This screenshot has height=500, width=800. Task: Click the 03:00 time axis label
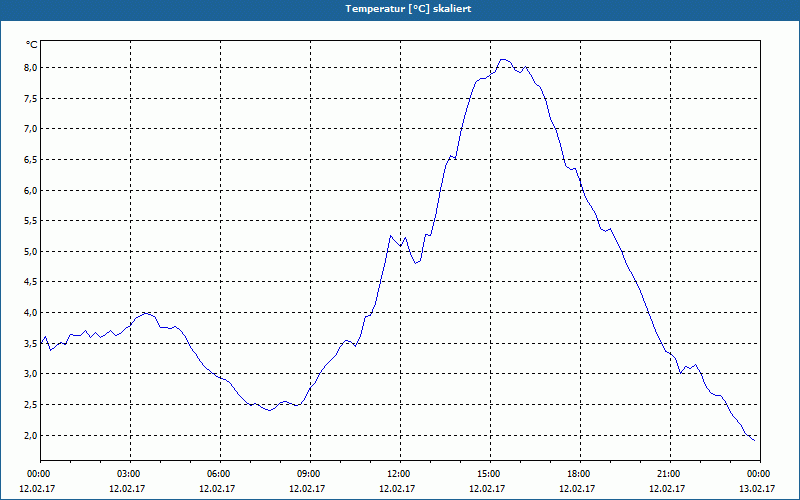[x=131, y=474]
